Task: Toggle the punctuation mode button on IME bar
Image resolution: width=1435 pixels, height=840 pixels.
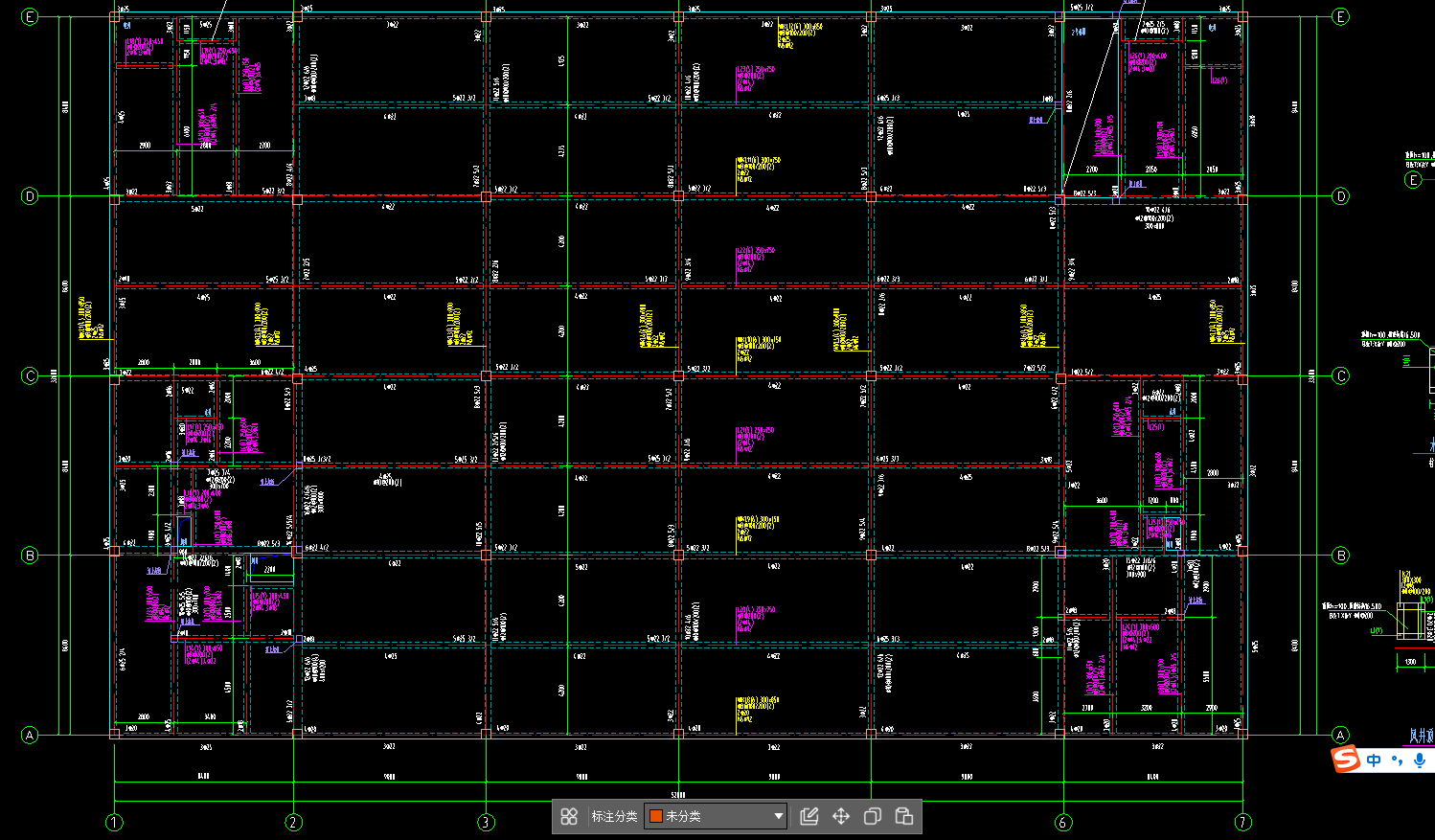Action: click(1398, 761)
